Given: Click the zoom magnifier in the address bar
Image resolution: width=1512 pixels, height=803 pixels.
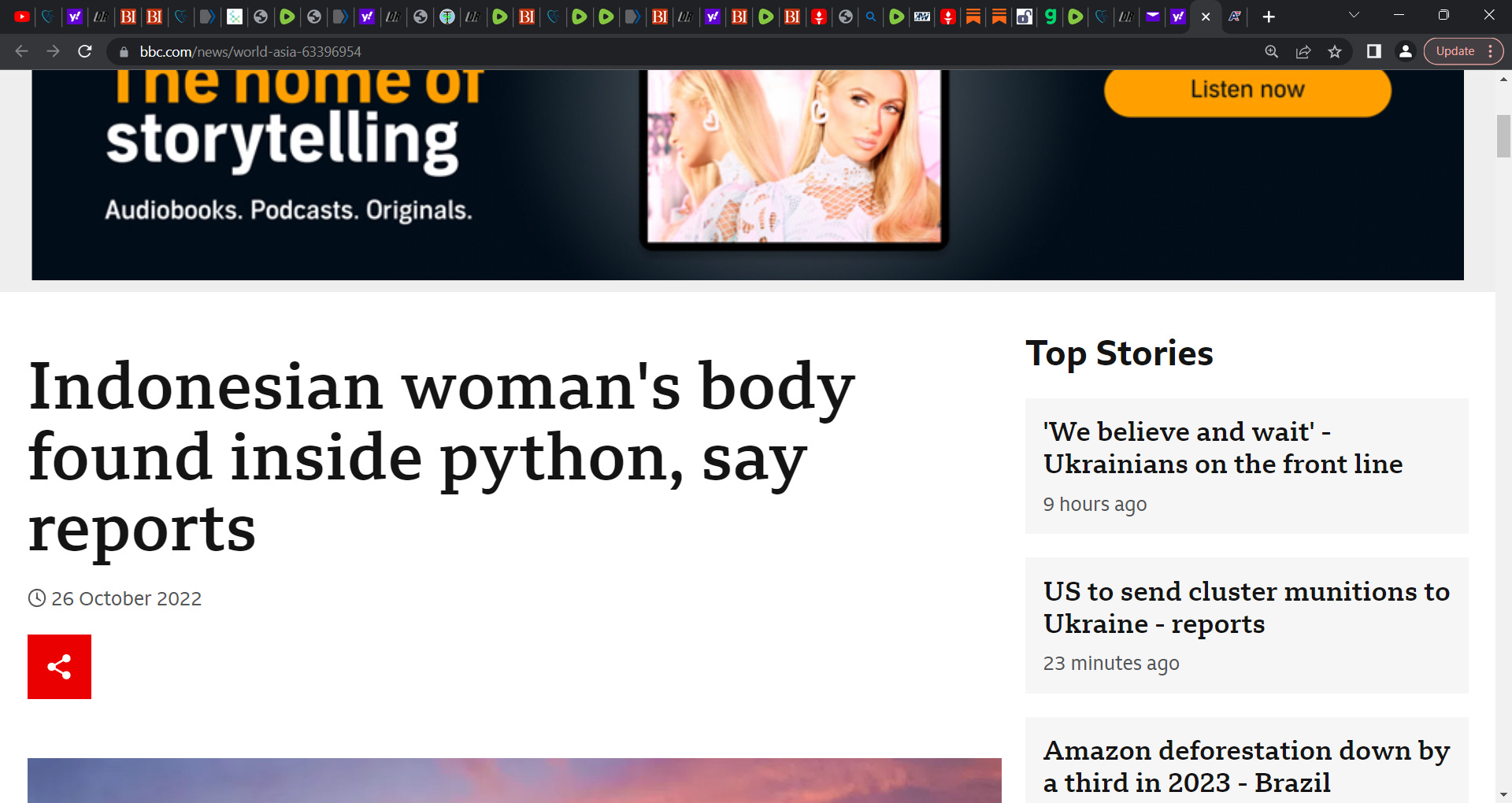Looking at the screenshot, I should point(1272,51).
